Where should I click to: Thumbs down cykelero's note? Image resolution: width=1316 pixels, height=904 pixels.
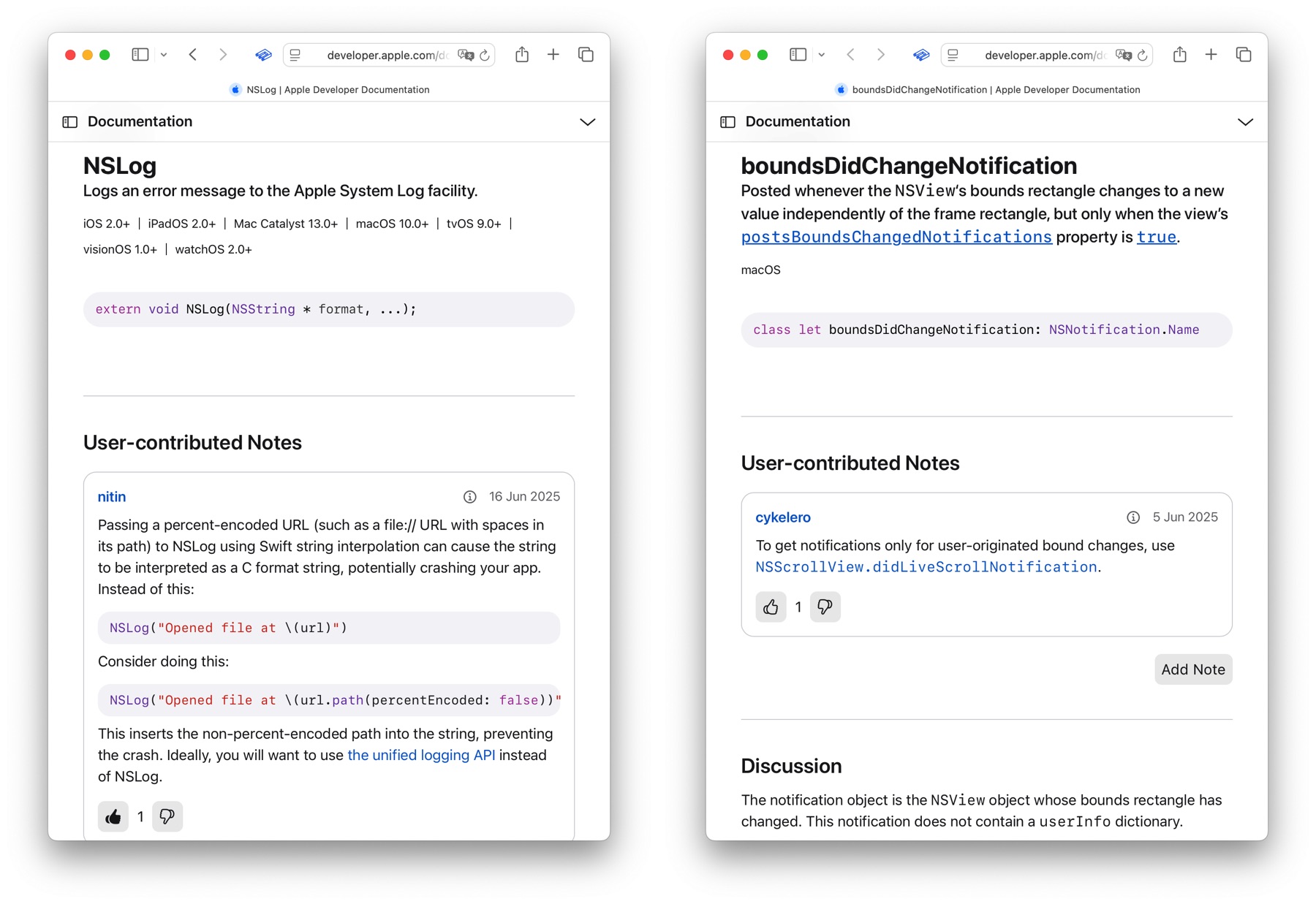(825, 607)
